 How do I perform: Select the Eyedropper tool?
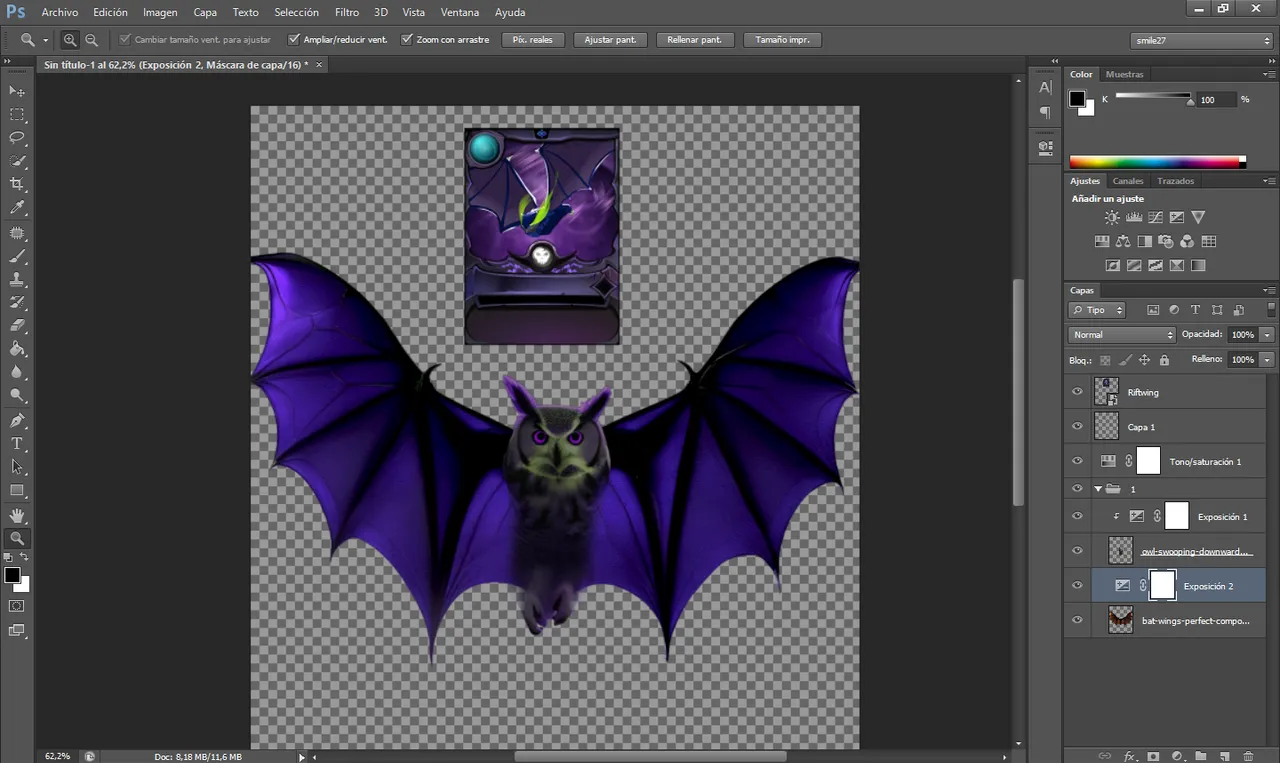[x=17, y=208]
